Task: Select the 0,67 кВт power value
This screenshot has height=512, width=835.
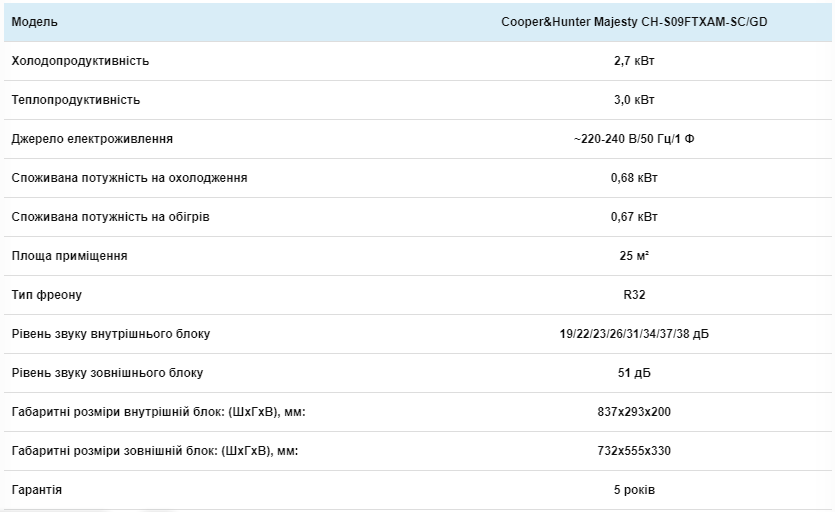Action: pos(634,217)
